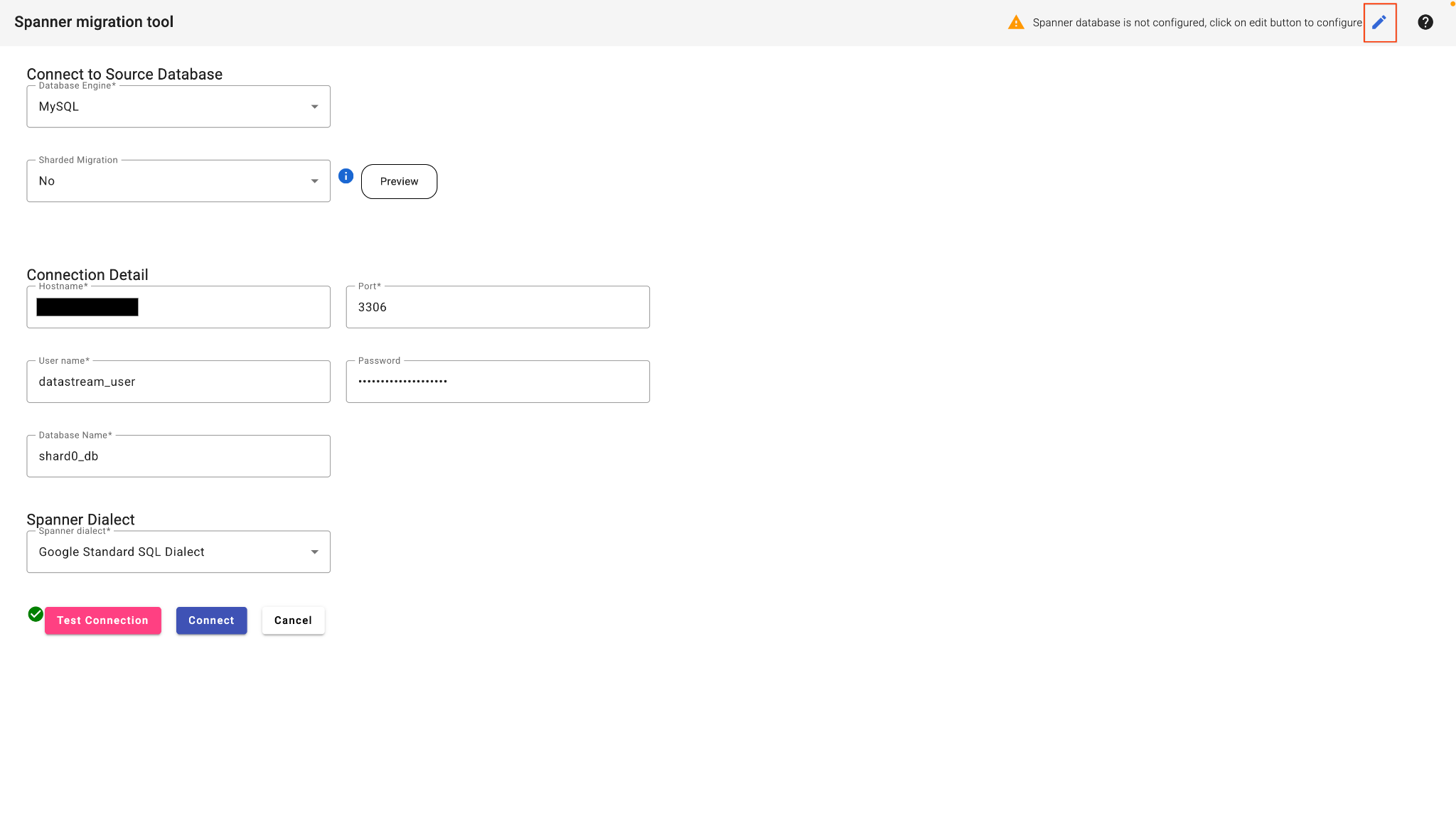Click the Connect to Source Database heading
Image resolution: width=1456 pixels, height=818 pixels.
(x=124, y=74)
